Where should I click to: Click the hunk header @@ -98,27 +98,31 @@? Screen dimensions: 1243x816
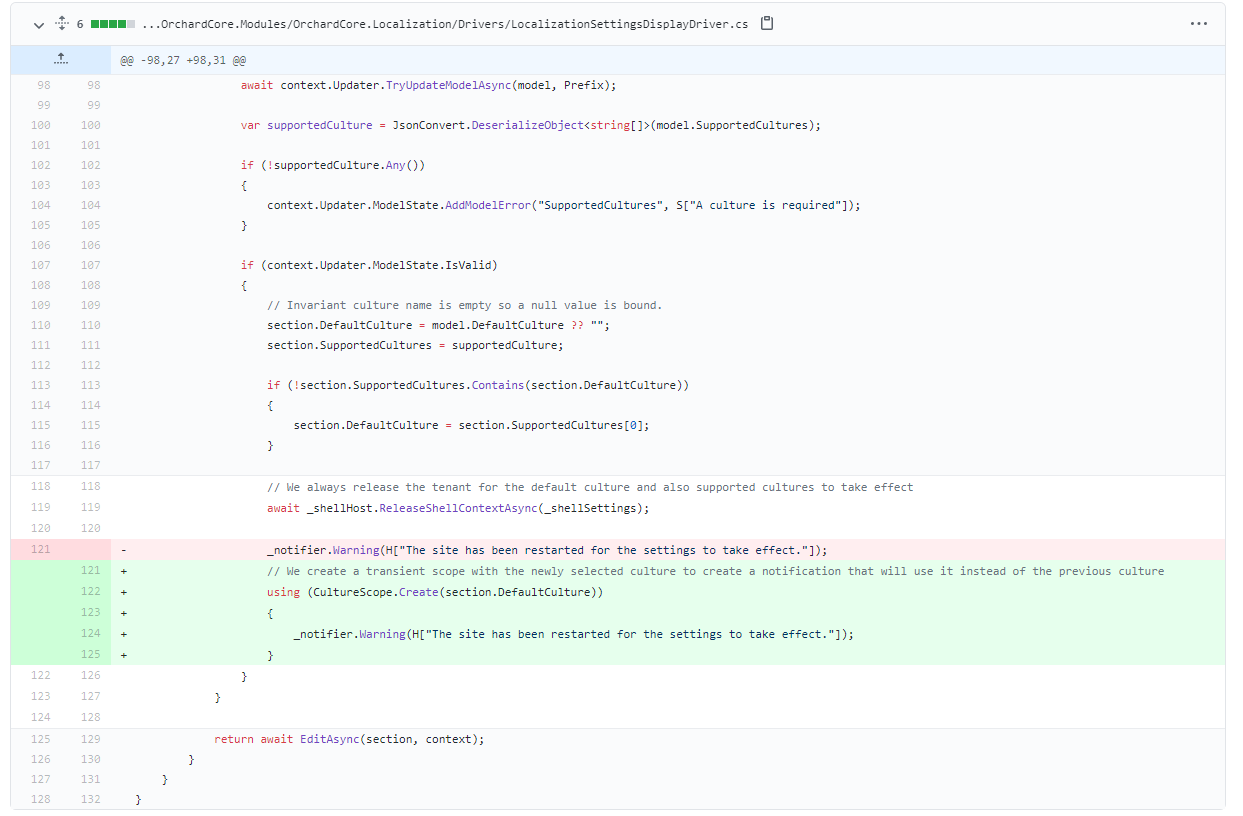pos(183,61)
